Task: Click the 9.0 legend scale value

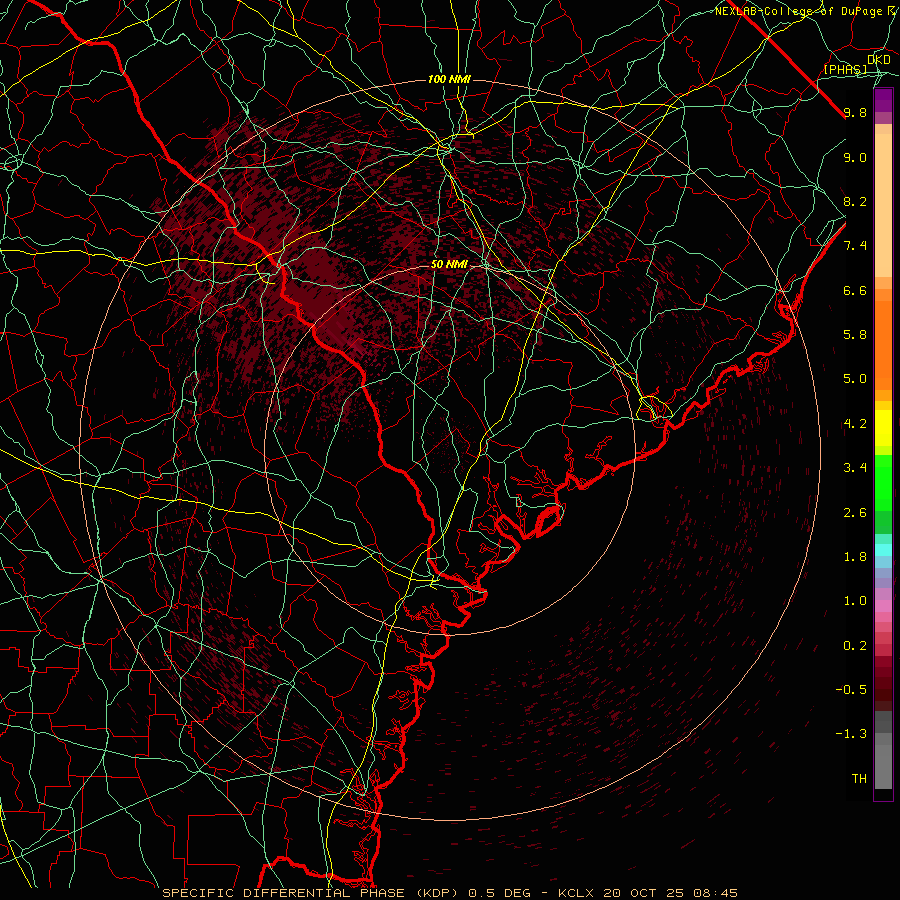Action: click(x=855, y=157)
